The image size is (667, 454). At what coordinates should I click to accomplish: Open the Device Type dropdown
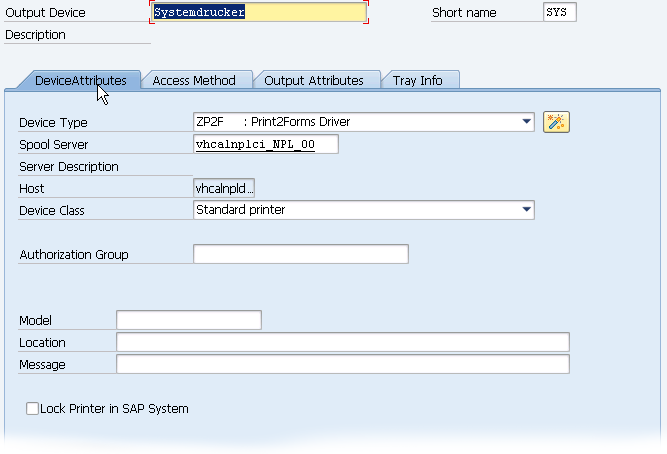click(x=527, y=122)
